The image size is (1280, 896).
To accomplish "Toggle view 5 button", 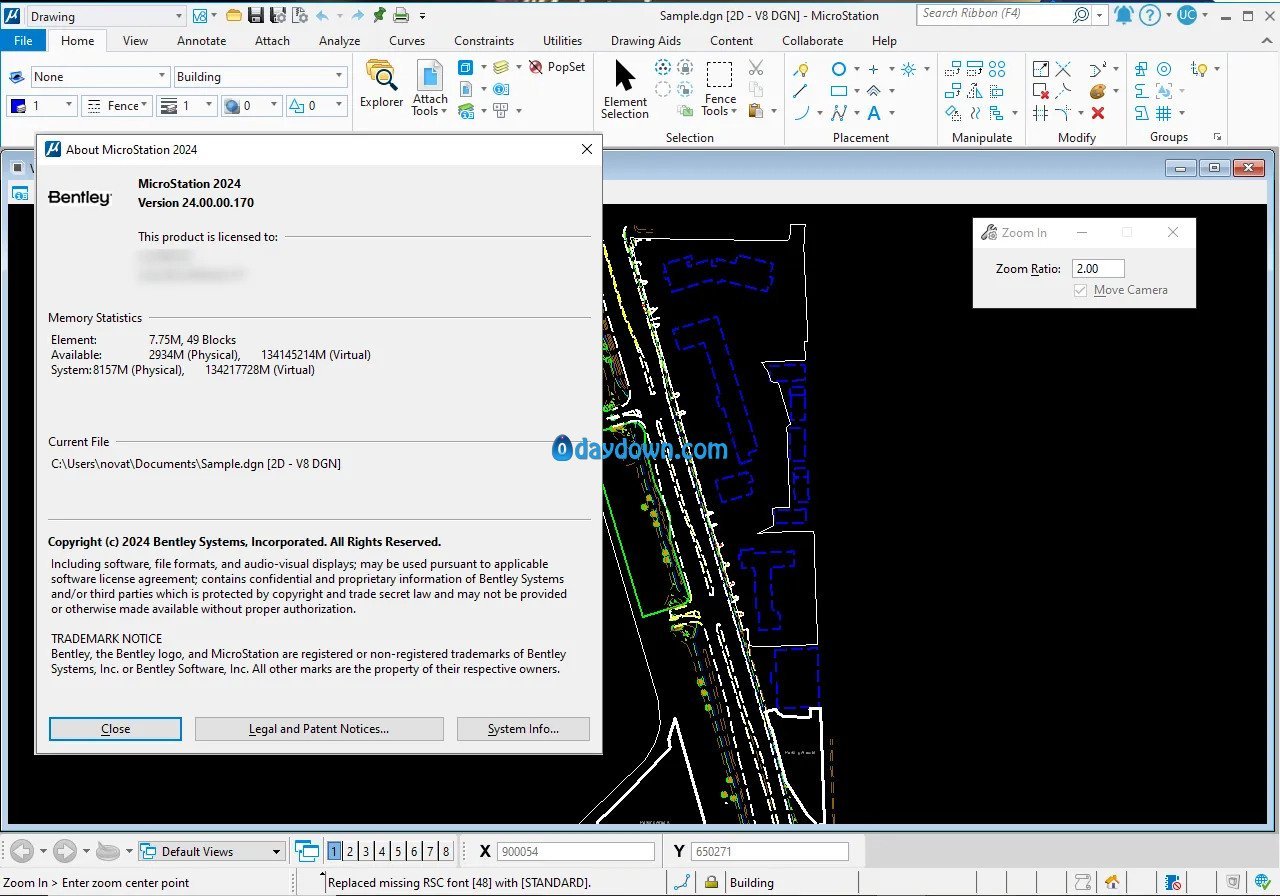I will pyautogui.click(x=398, y=851).
